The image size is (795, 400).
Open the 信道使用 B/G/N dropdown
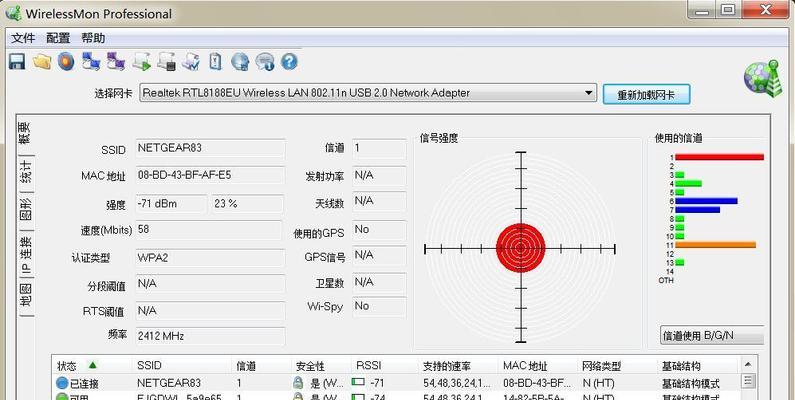(x=712, y=335)
